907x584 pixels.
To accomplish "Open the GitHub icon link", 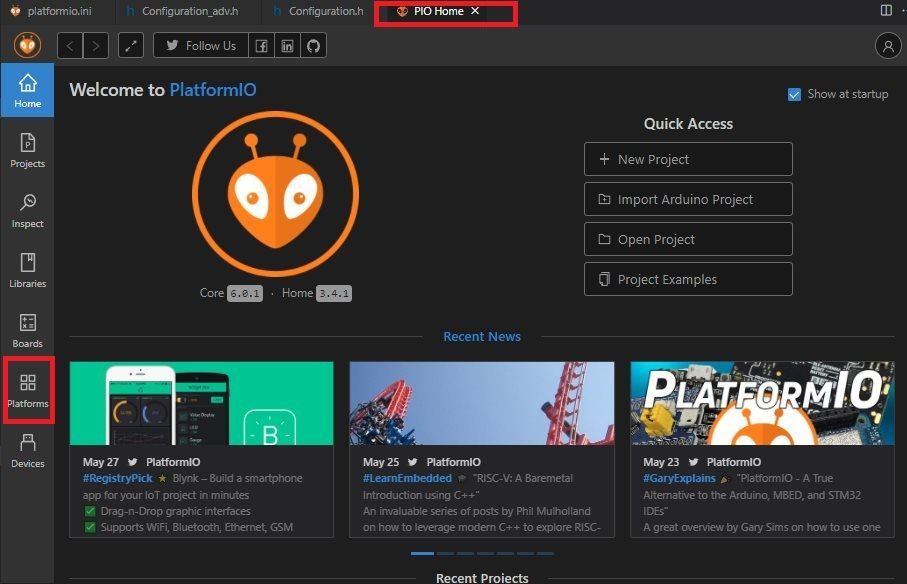I will 313,46.
